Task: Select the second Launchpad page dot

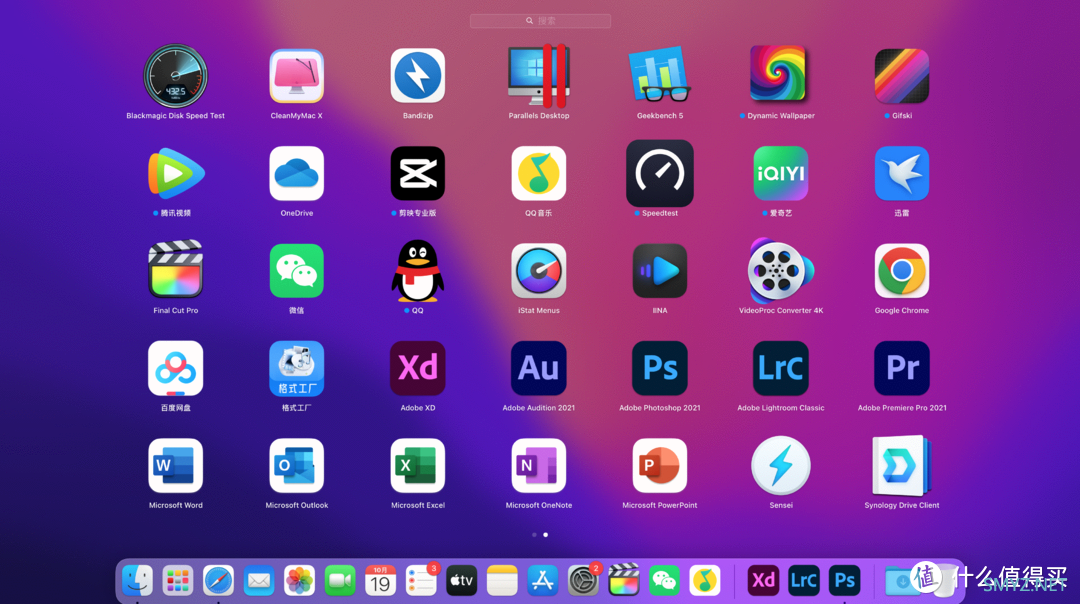Action: point(546,534)
